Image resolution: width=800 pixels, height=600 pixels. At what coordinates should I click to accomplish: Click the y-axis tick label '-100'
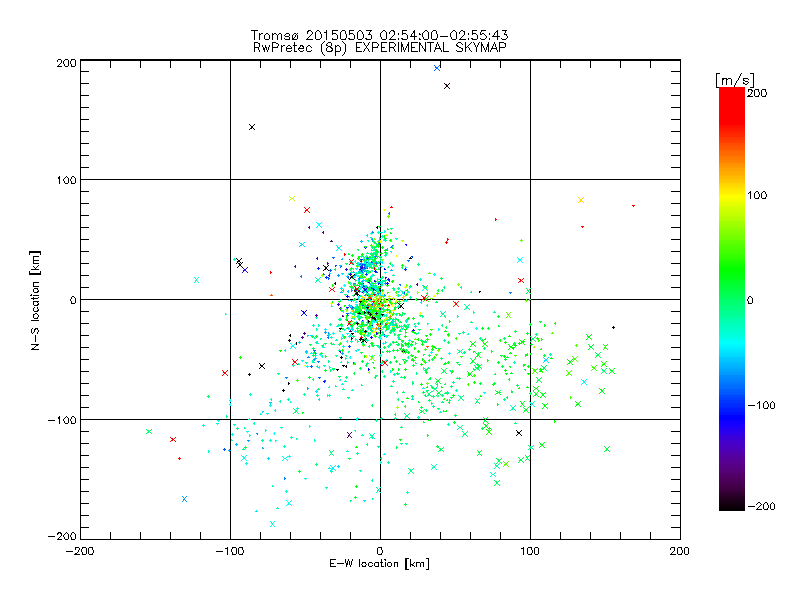click(62, 420)
